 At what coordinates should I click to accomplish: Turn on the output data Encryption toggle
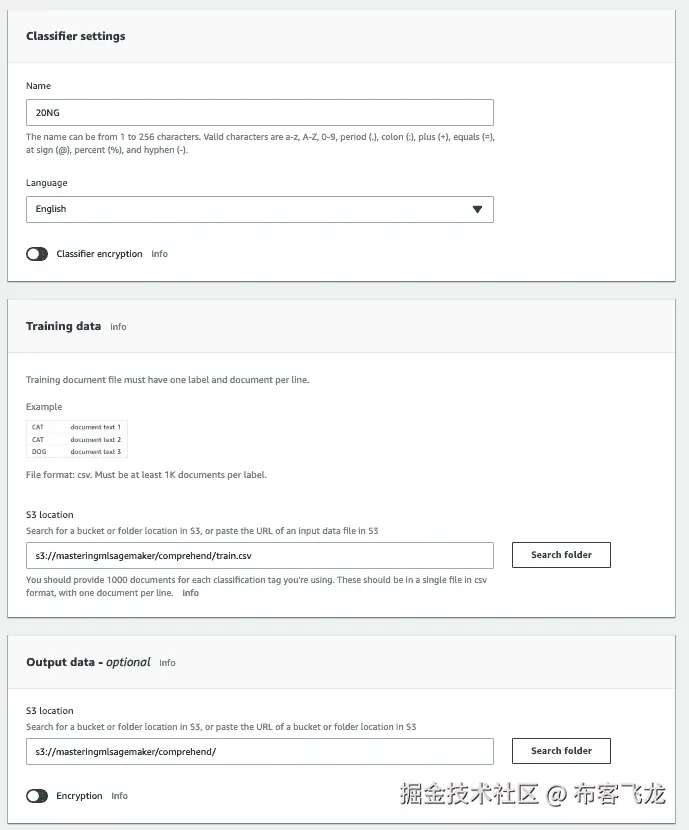tap(37, 796)
